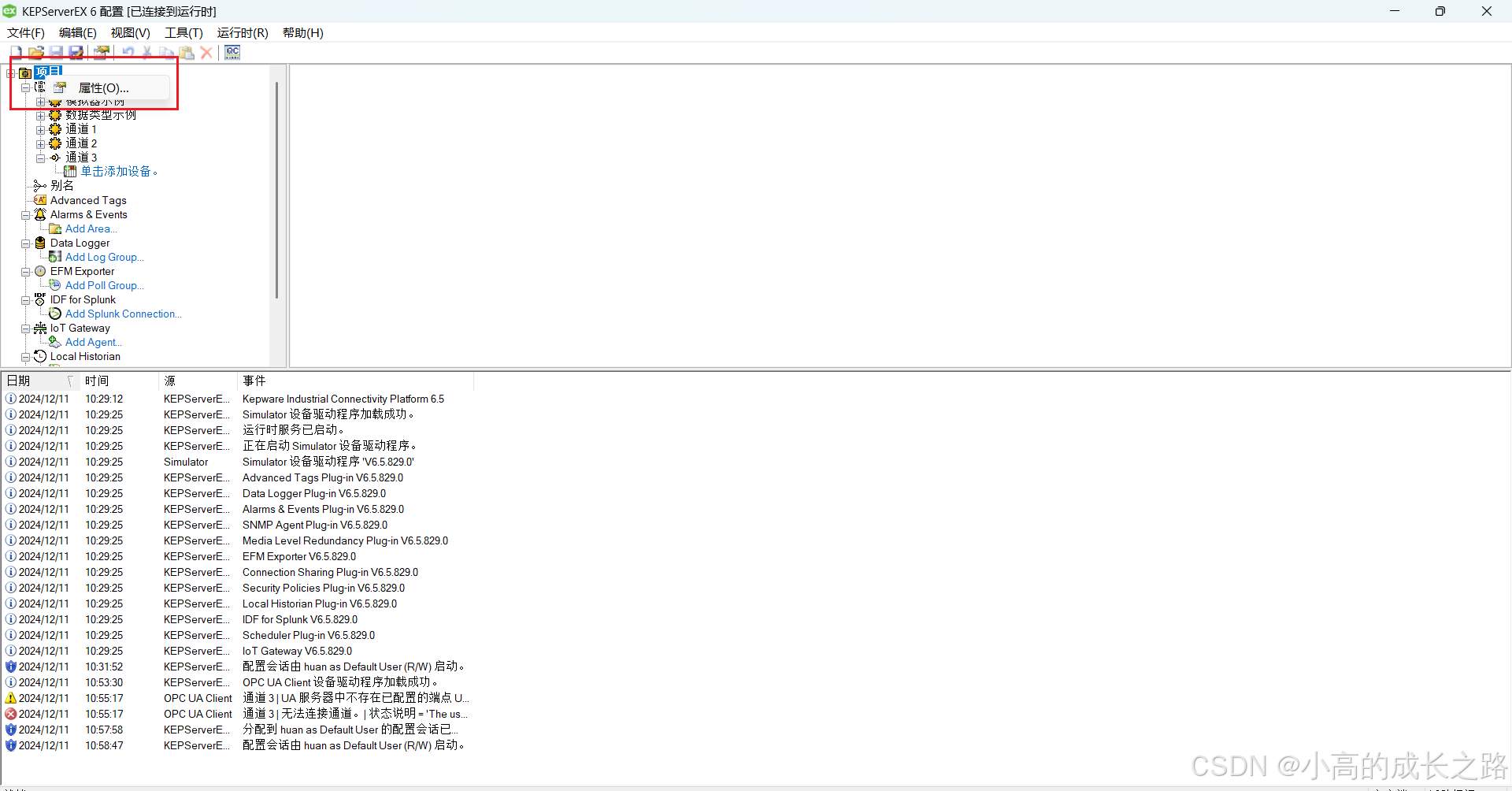Open the 文件(F) menu
The width and height of the screenshot is (1512, 791).
[26, 32]
